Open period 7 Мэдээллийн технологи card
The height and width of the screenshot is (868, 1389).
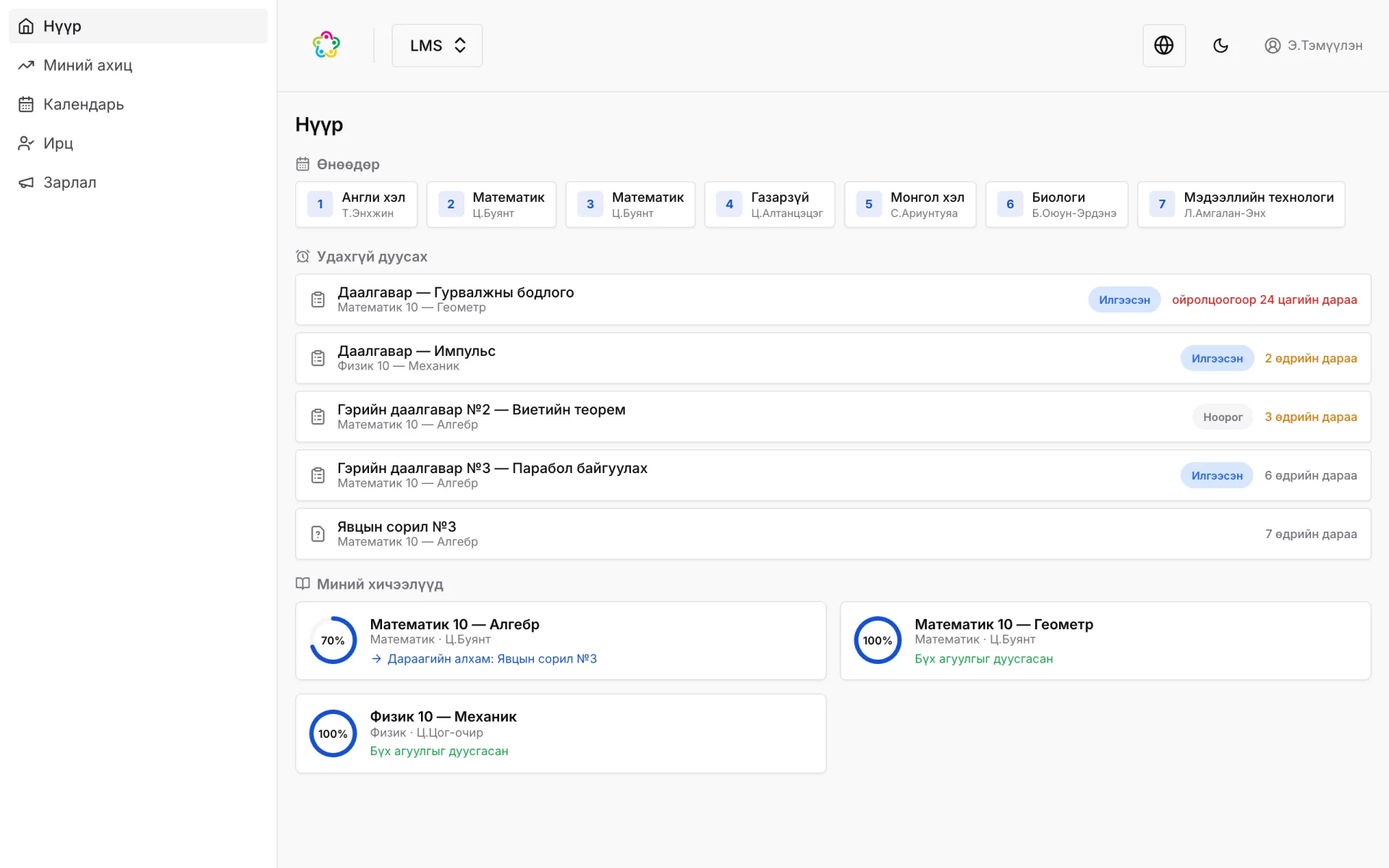coord(1241,205)
